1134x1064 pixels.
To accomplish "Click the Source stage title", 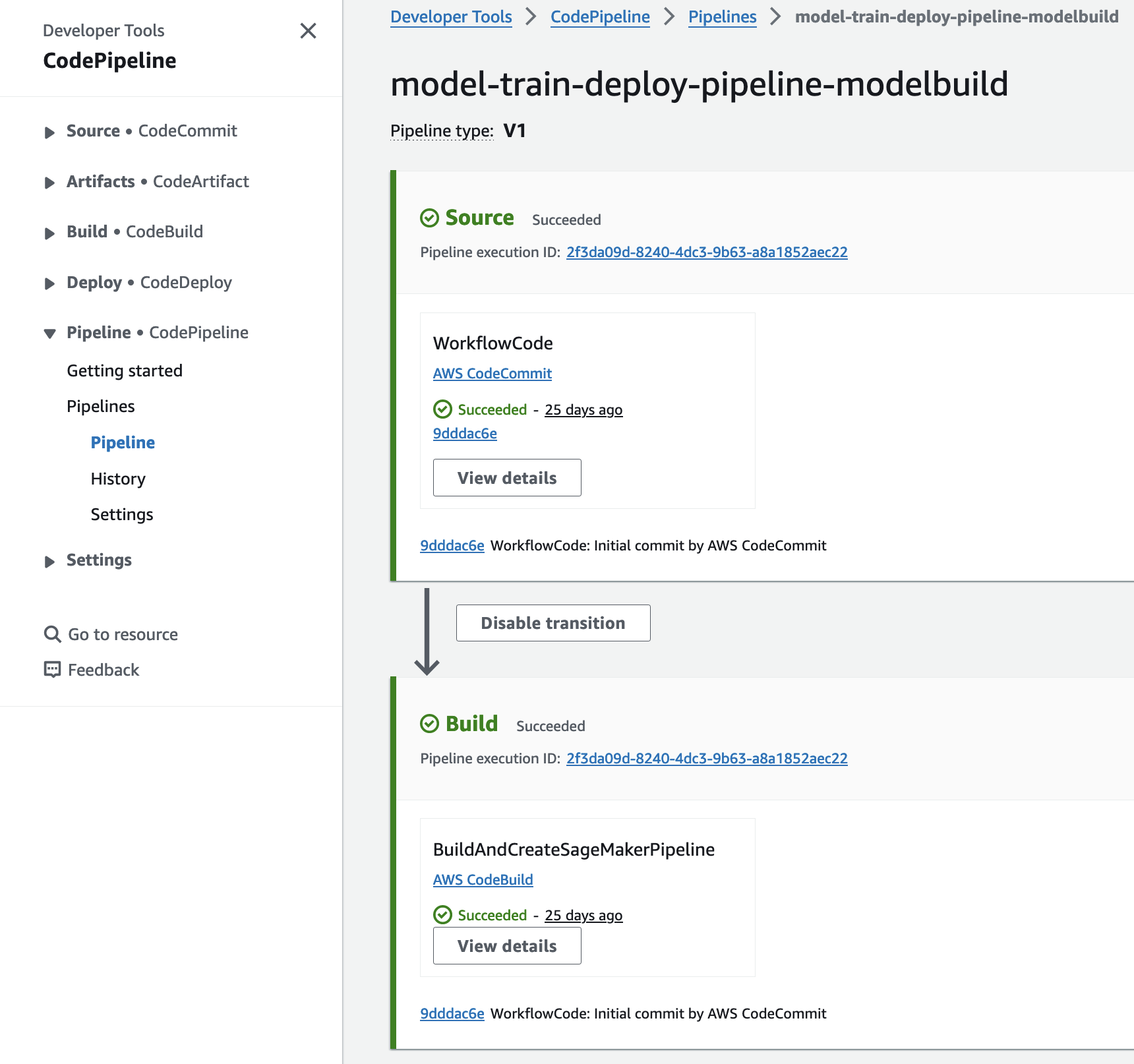I will (x=479, y=218).
